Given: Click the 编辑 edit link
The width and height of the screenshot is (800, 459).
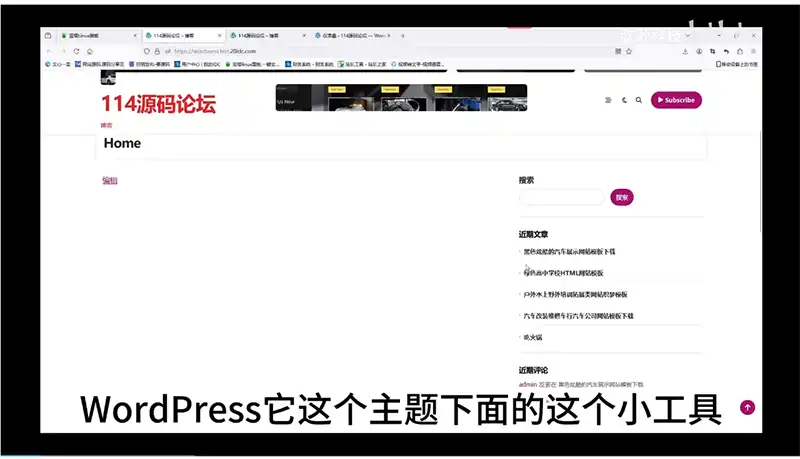Looking at the screenshot, I should 109,181.
